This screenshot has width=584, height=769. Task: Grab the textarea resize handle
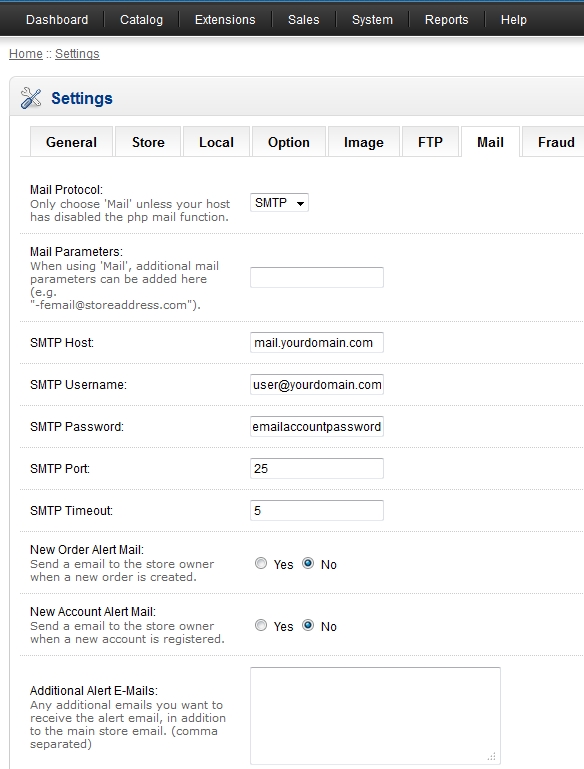492,756
